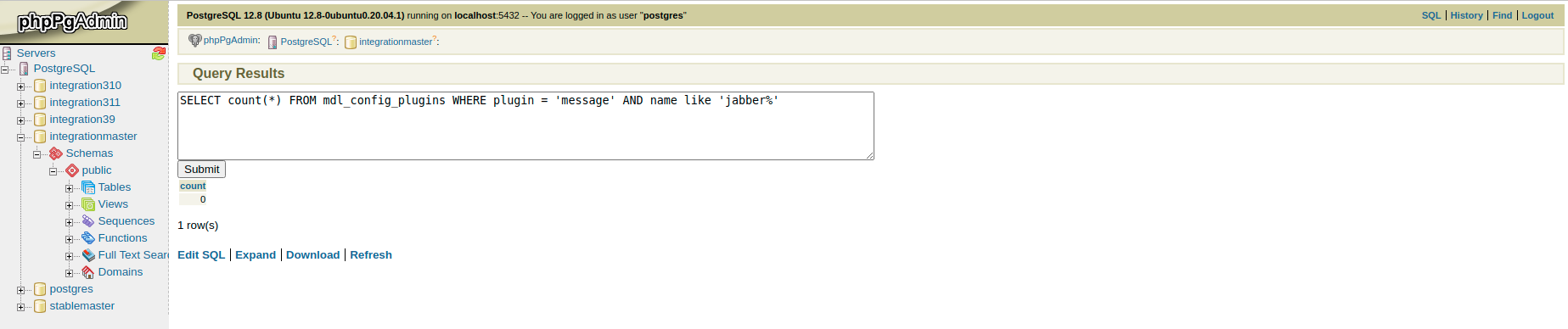Open the Find link in top bar
The height and width of the screenshot is (329, 1568).
coord(1502,15)
